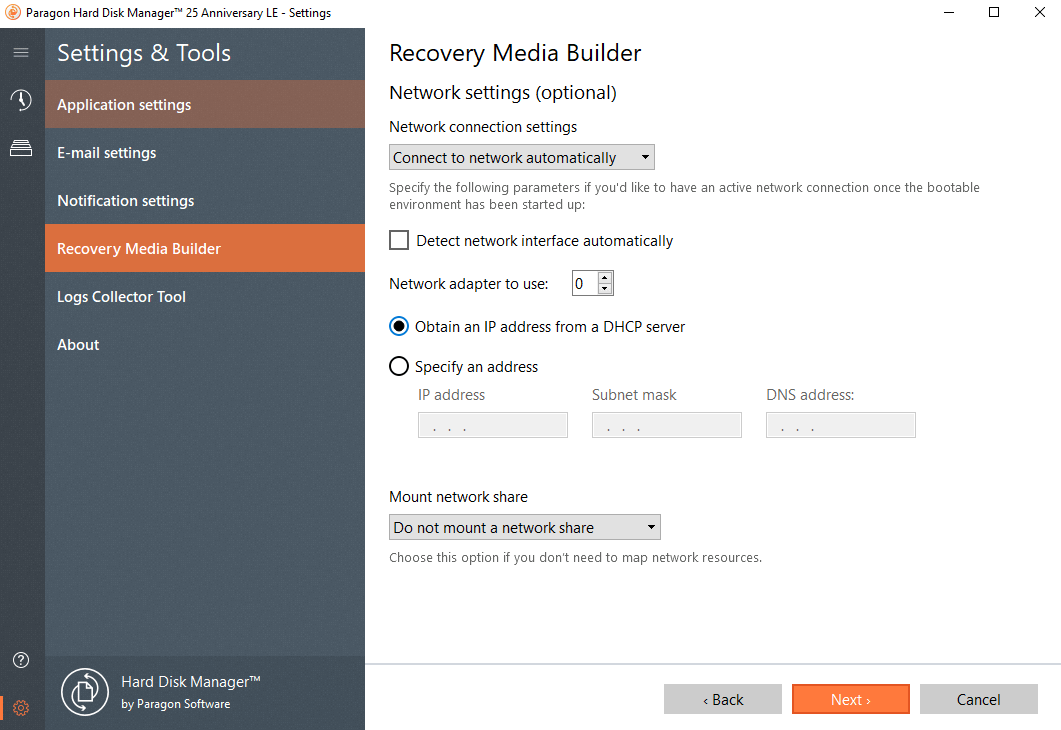Click the settings gear icon
1061x730 pixels.
pos(21,708)
